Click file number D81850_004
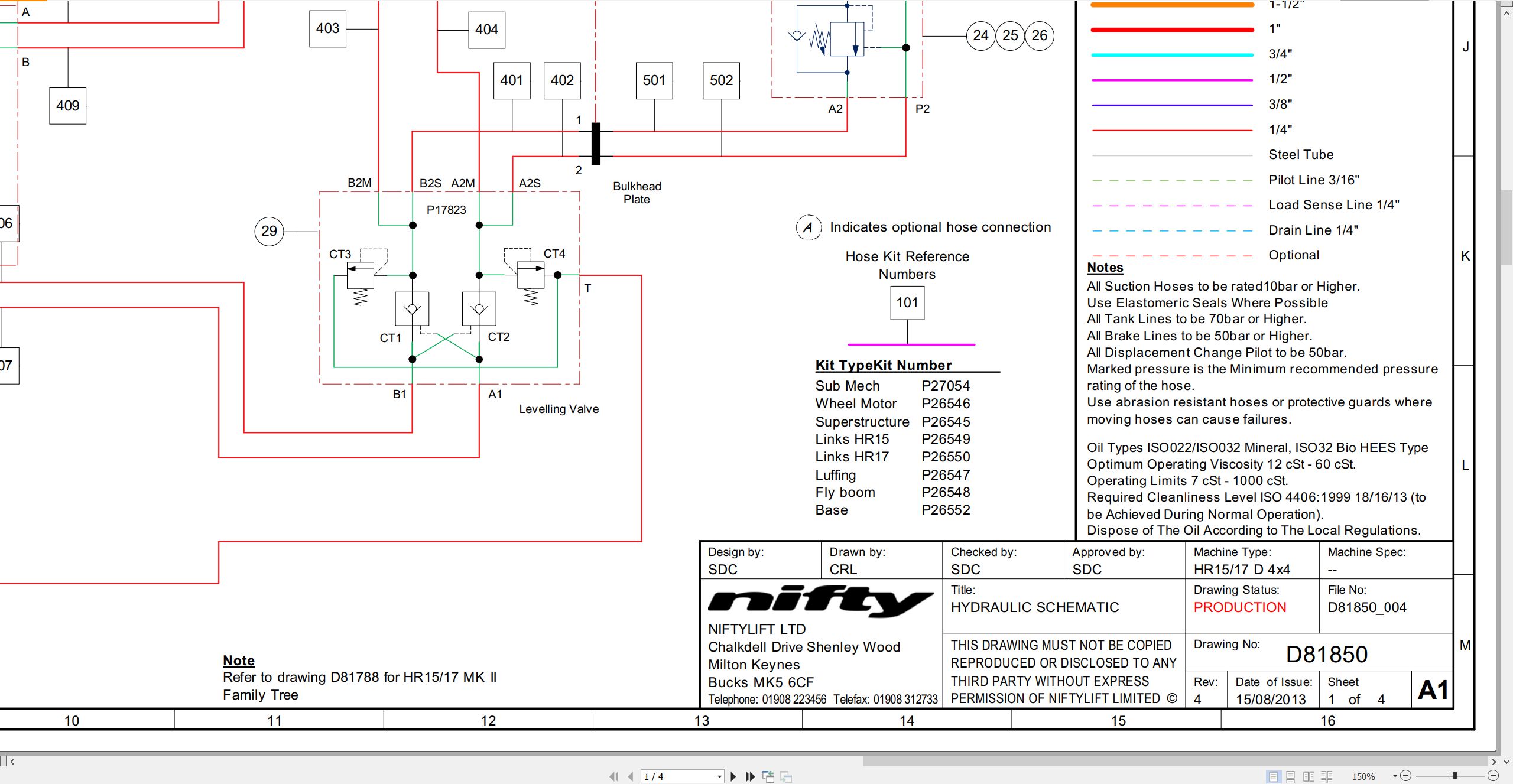1513x784 pixels. (x=1367, y=607)
